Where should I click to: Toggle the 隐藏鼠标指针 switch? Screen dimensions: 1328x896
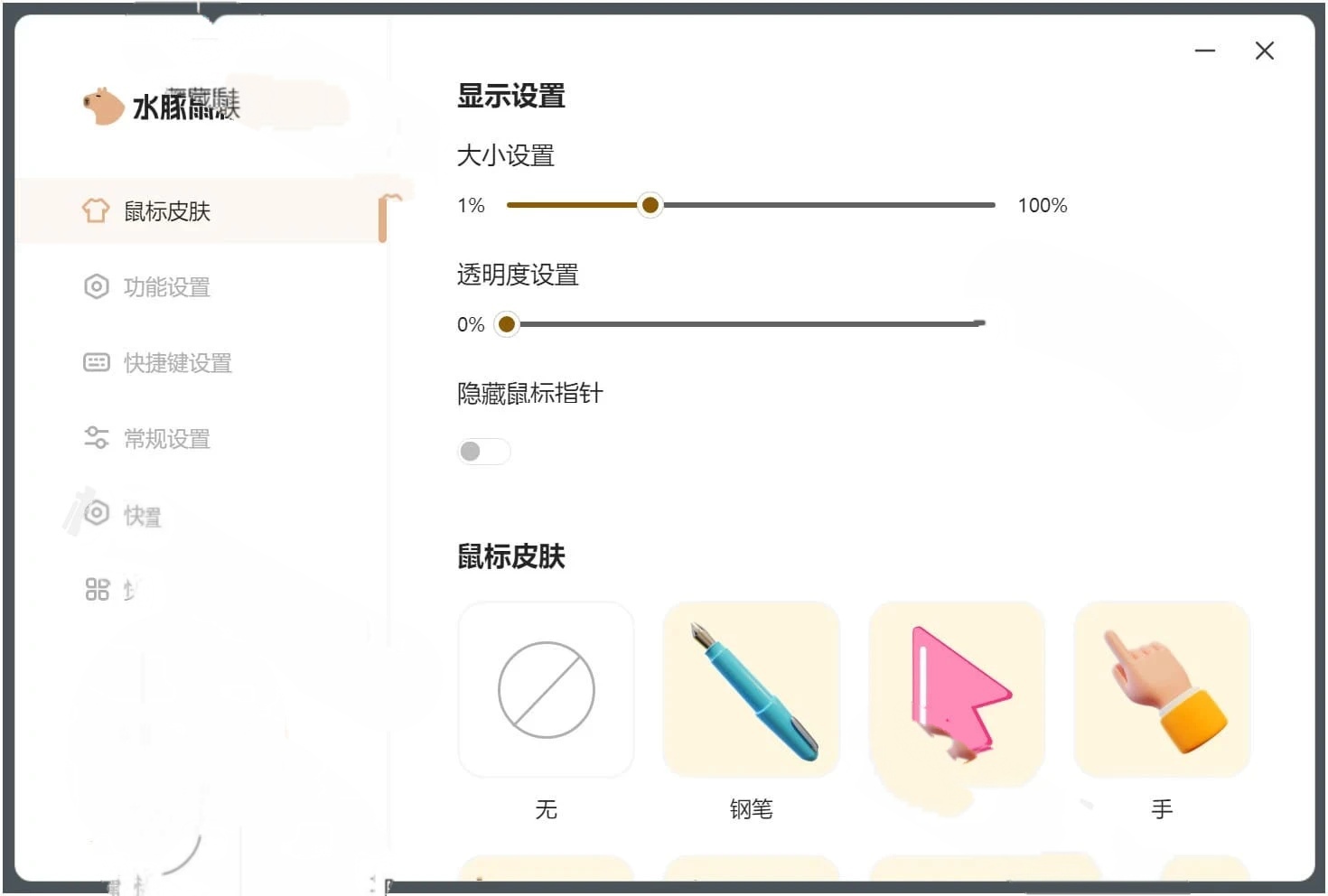click(483, 451)
